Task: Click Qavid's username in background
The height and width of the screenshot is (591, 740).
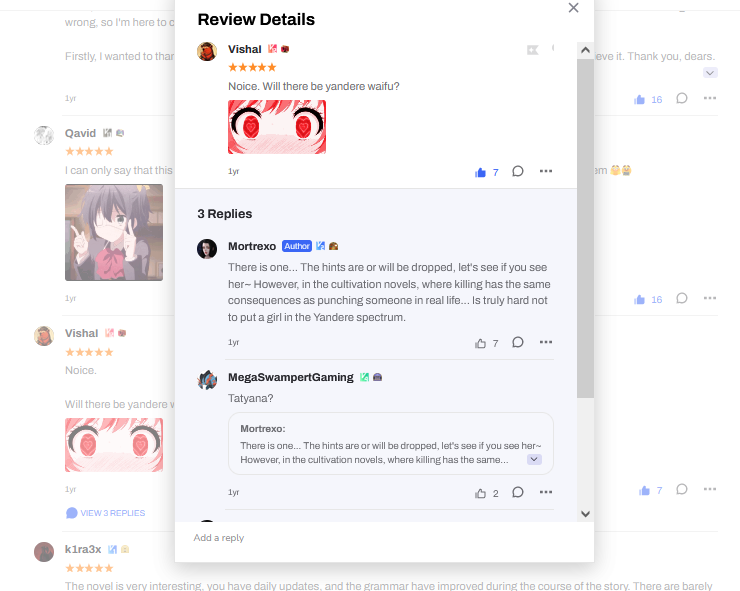Action: tap(80, 133)
